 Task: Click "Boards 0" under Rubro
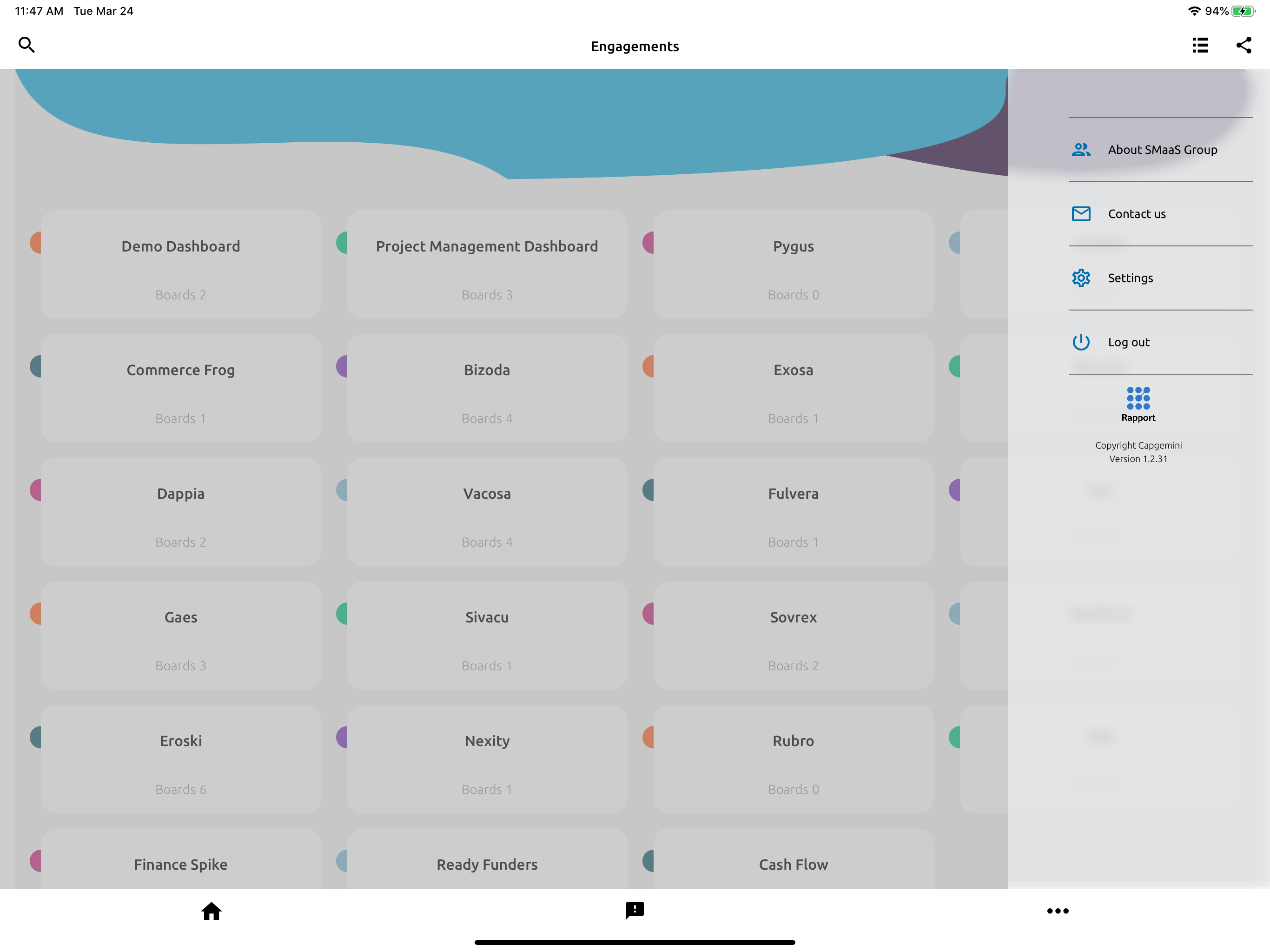coord(794,789)
